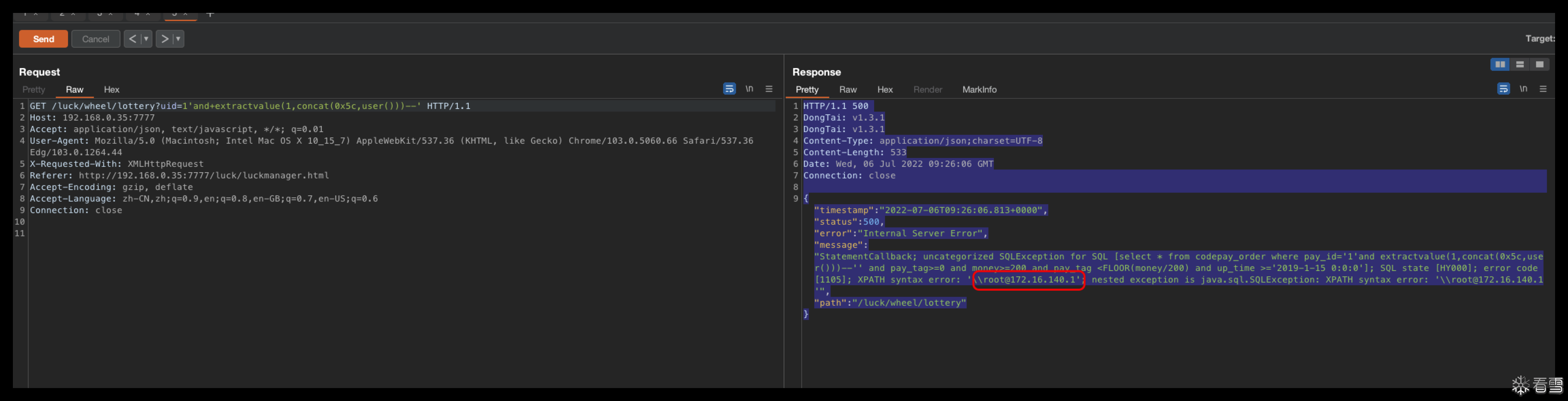
Task: Open history dropdown beside the < arrow
Action: tap(146, 39)
